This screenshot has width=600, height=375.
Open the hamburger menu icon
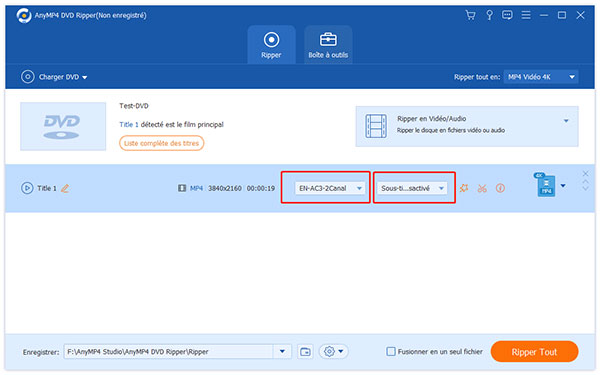pos(526,15)
